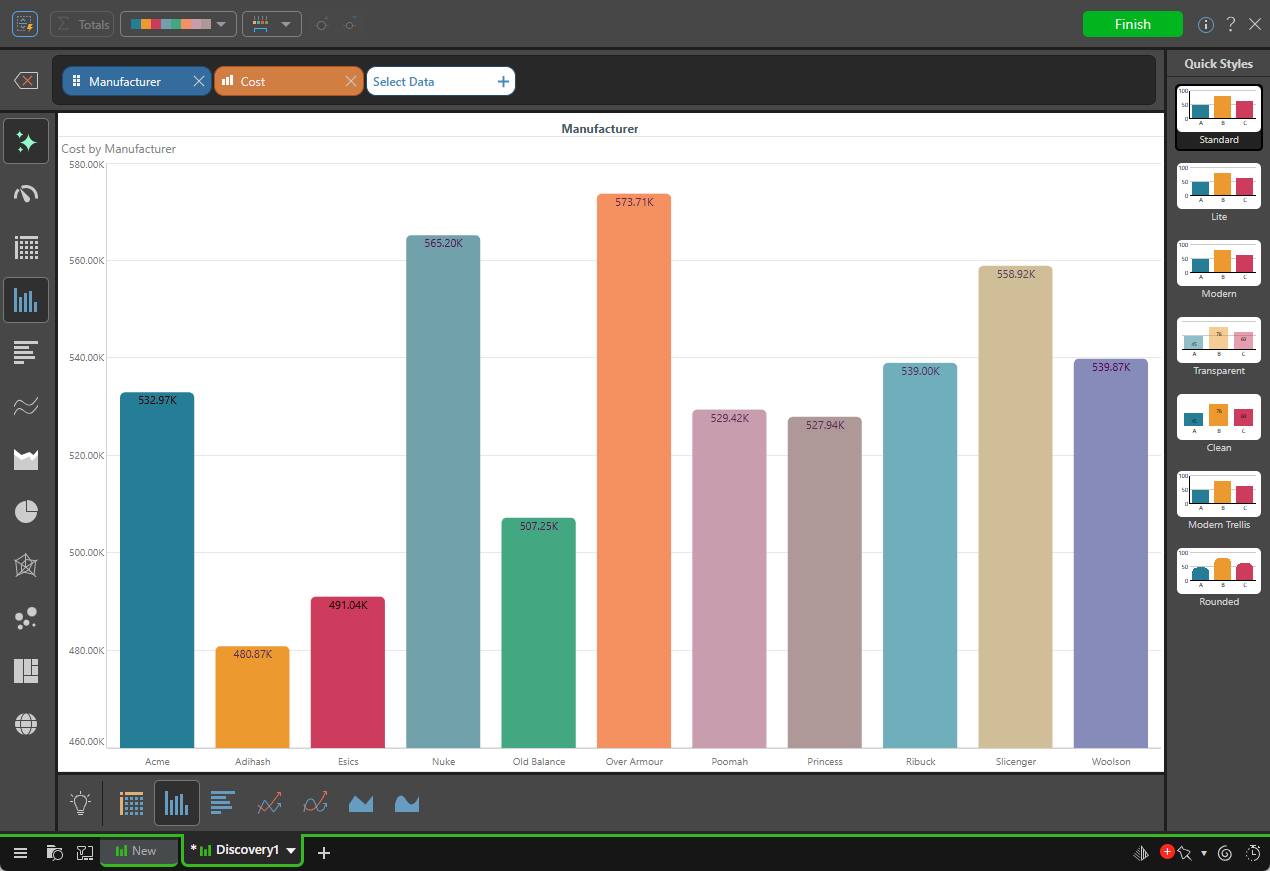Image resolution: width=1270 pixels, height=871 pixels.
Task: Select the bubble chart in sidebar
Action: (26, 618)
